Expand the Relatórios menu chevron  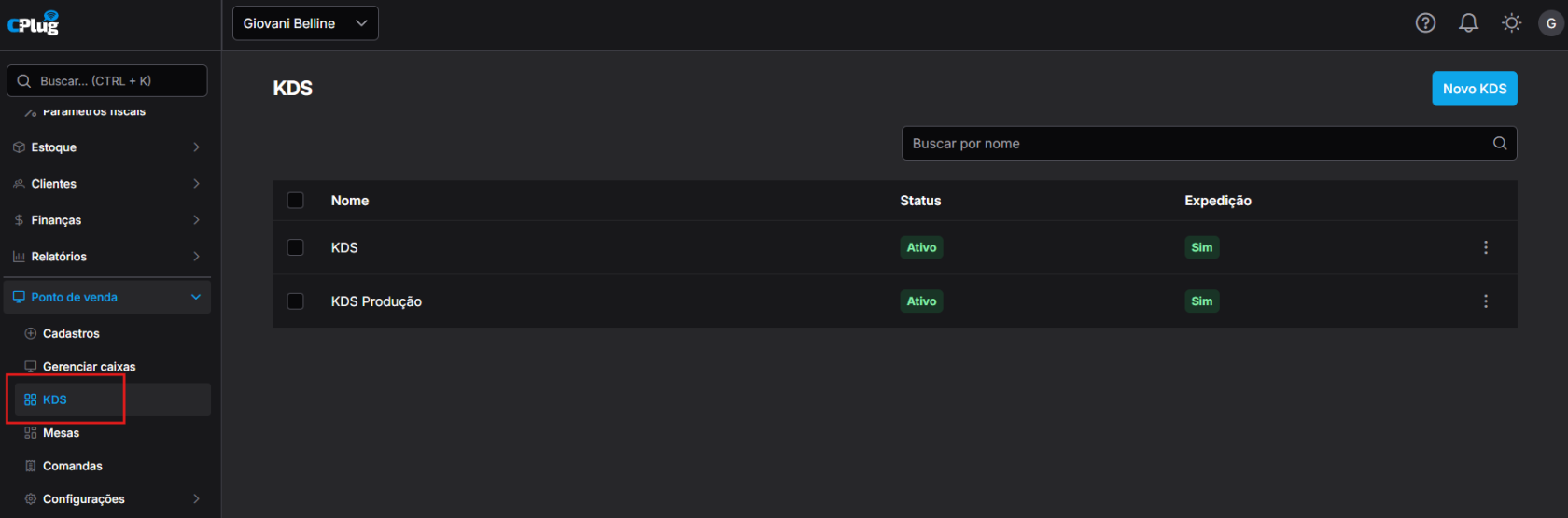tap(196, 257)
